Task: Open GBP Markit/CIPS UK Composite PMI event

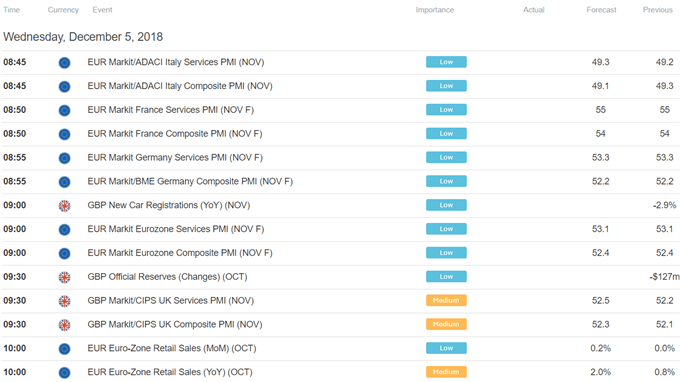Action: (175, 325)
